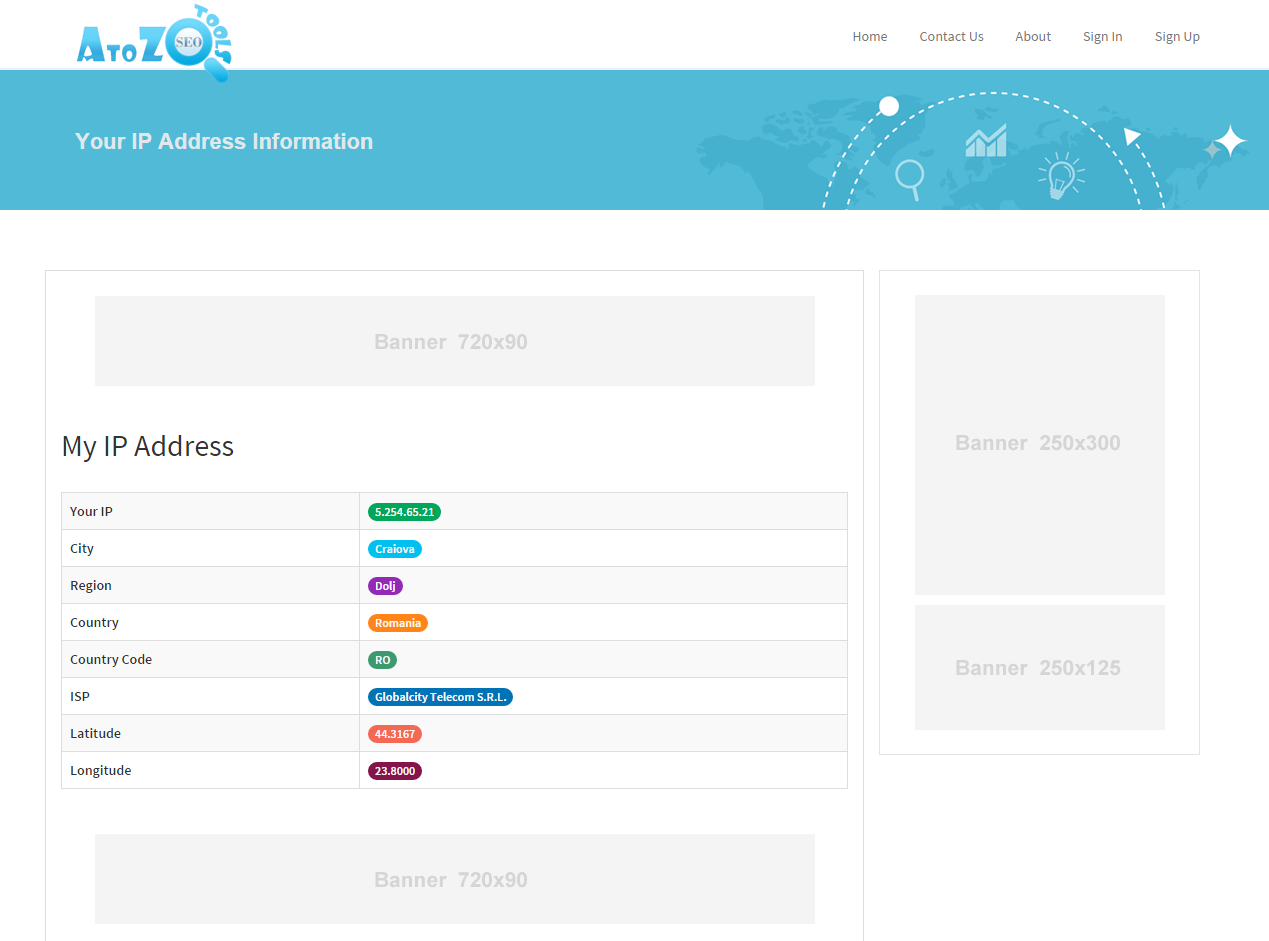Select the Globalcity Telecom S.R.L. ISP badge
Viewport: 1269px width, 941px height.
pyautogui.click(x=440, y=696)
